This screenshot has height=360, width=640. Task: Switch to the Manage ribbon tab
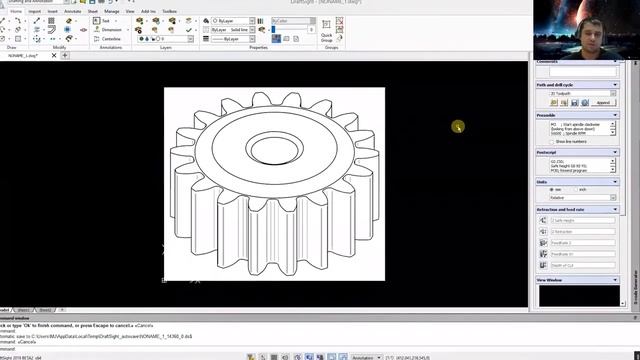coord(111,11)
